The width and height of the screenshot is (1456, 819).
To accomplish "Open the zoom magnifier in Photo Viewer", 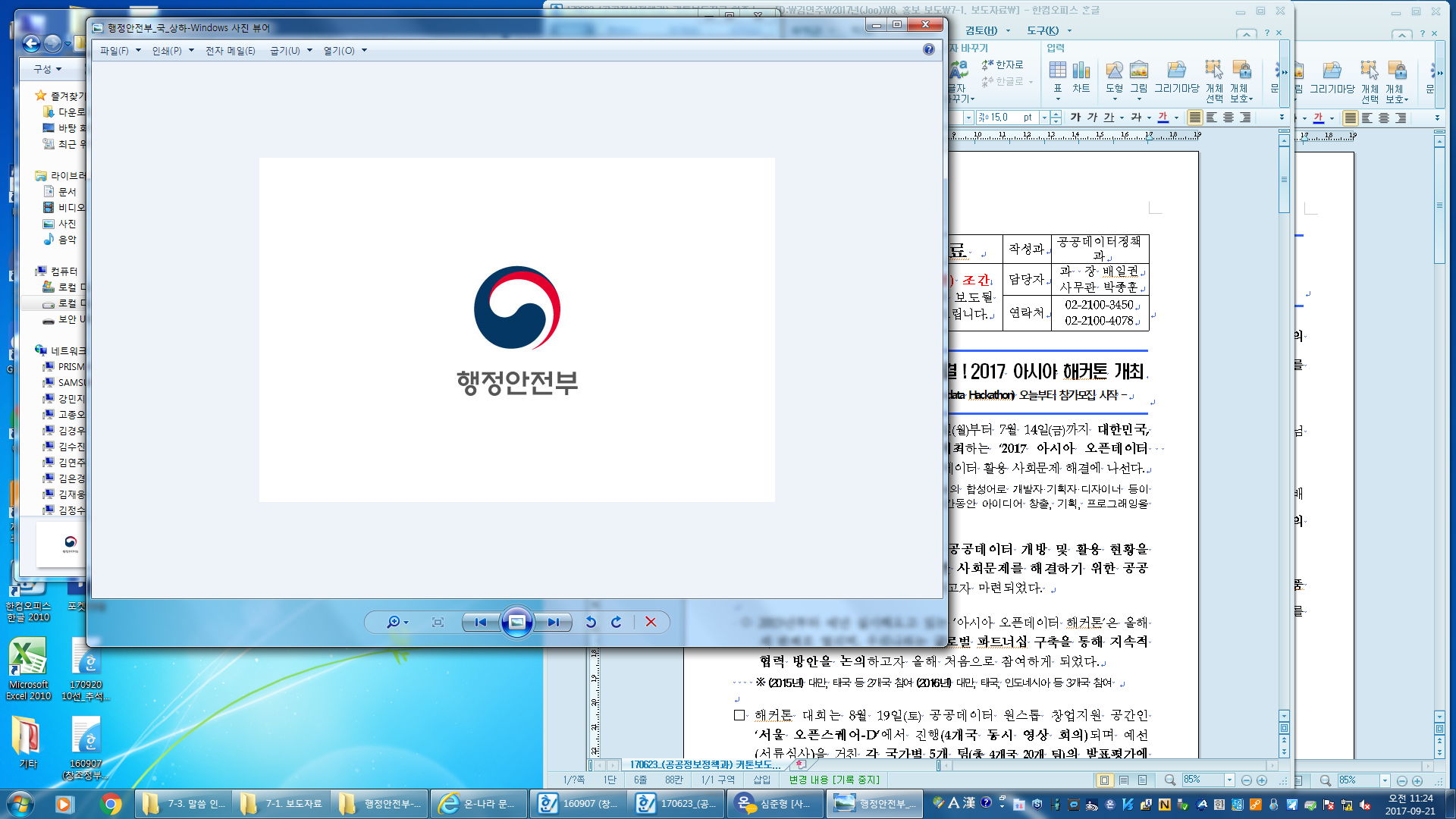I will pos(397,623).
